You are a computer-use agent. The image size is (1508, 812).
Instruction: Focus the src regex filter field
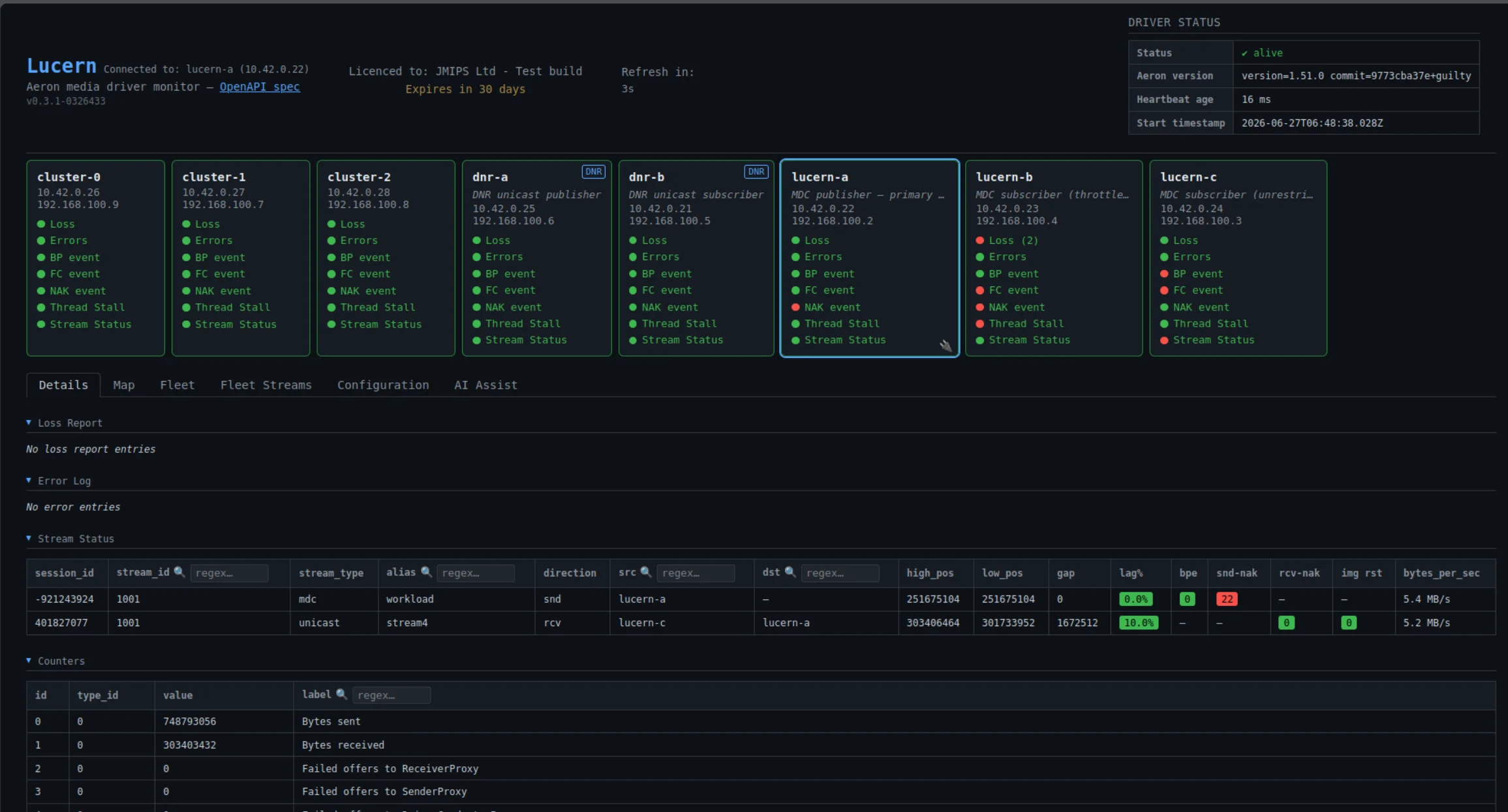[x=696, y=573]
